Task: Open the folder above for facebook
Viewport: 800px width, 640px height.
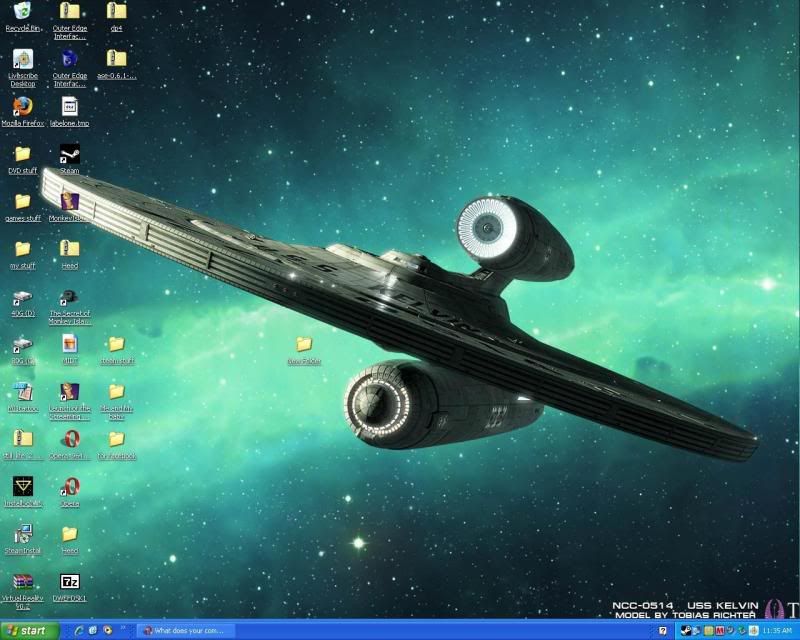Action: pos(116,401)
